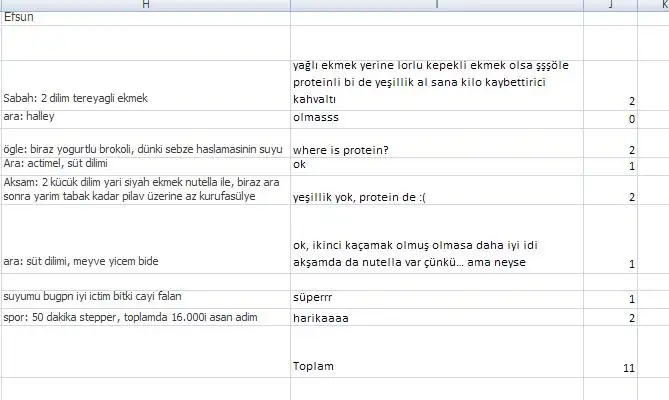
Task: Select the "Aksam: 2 kücük dilim" dinner cell
Action: coord(145,190)
